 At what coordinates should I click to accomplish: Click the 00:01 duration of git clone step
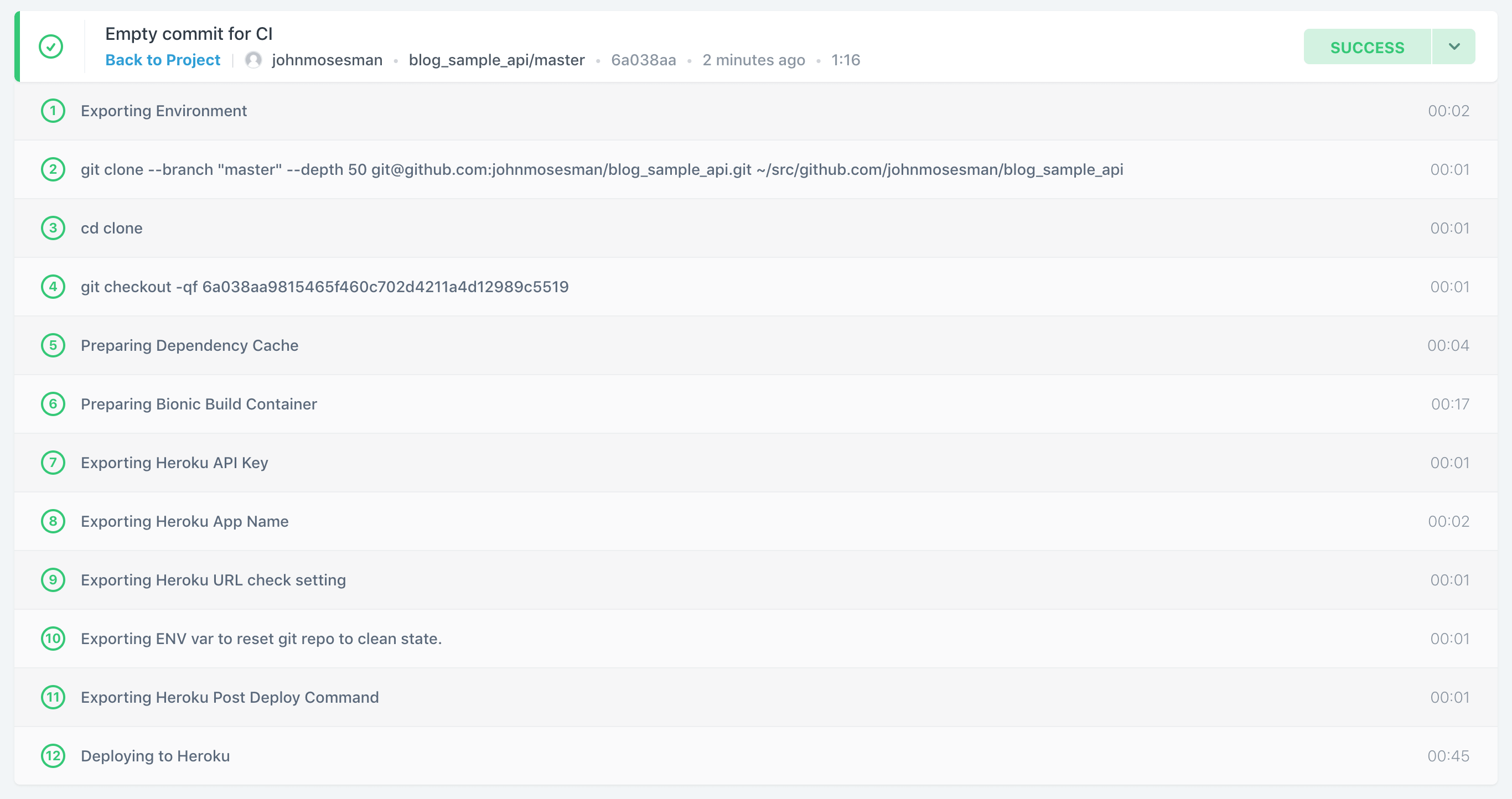[1450, 169]
